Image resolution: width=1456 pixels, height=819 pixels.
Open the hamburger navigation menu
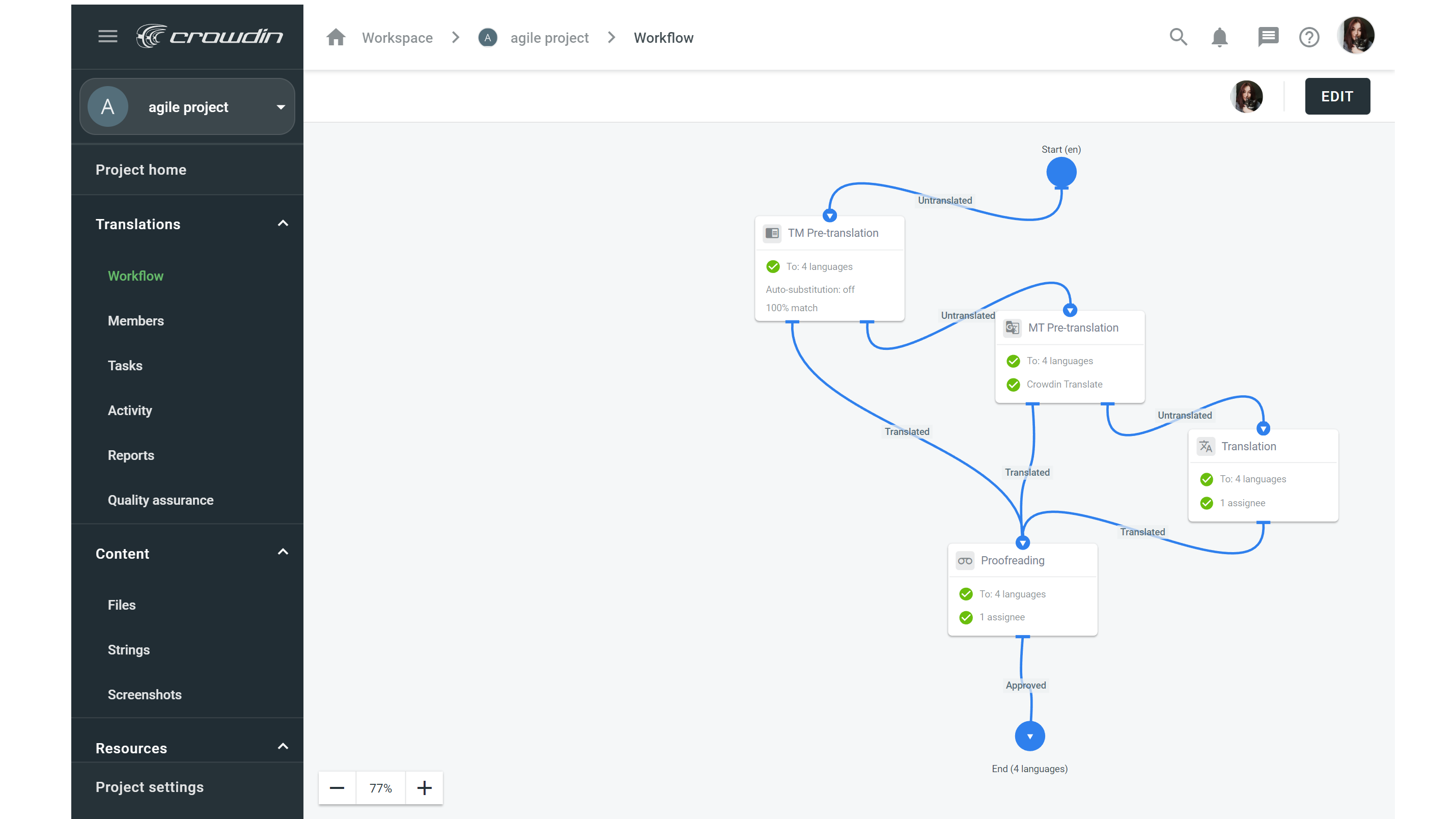107,36
